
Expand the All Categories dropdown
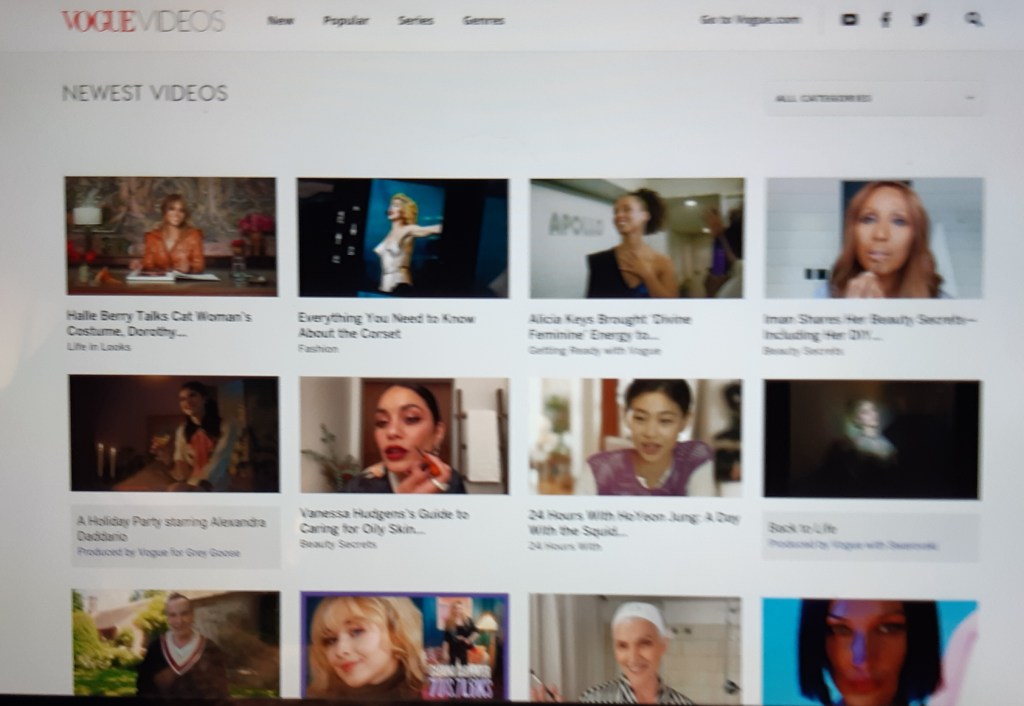click(x=872, y=98)
